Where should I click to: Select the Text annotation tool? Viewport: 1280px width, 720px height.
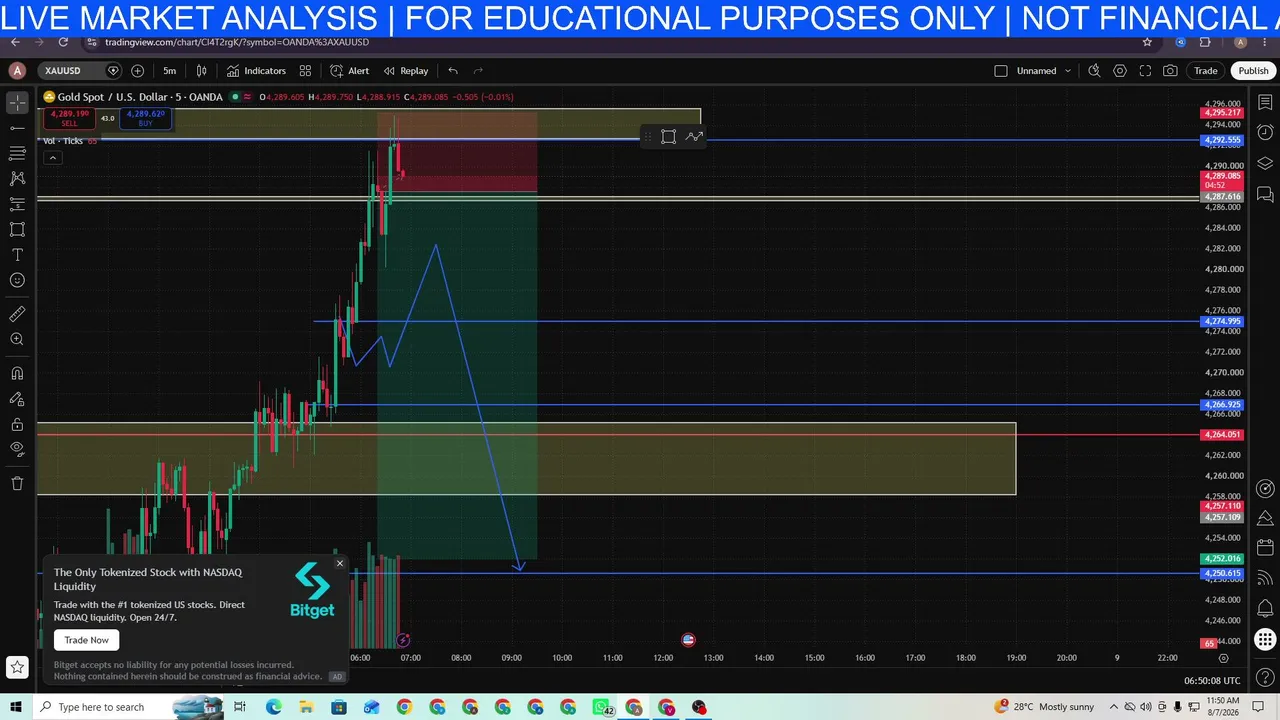[17, 255]
